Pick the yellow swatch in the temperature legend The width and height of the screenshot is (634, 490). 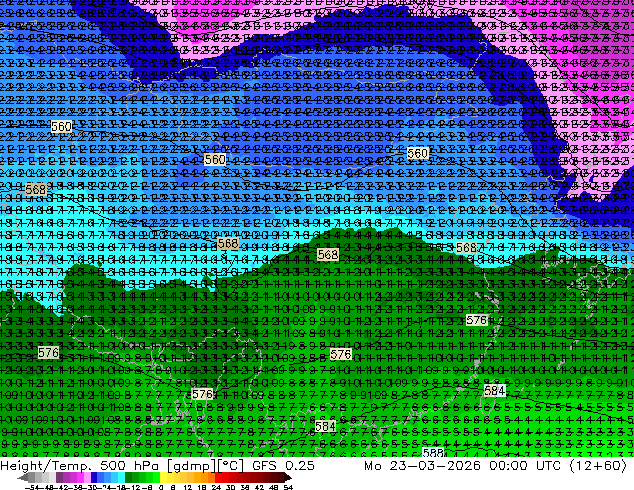tap(163, 477)
